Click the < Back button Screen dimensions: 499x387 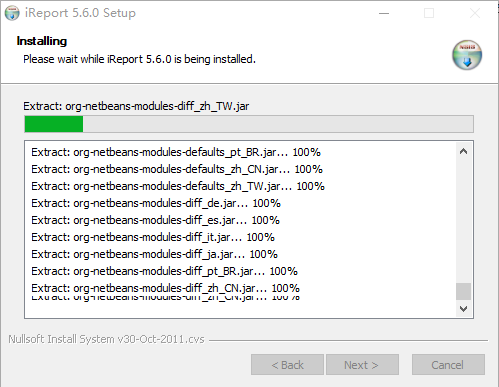(287, 365)
